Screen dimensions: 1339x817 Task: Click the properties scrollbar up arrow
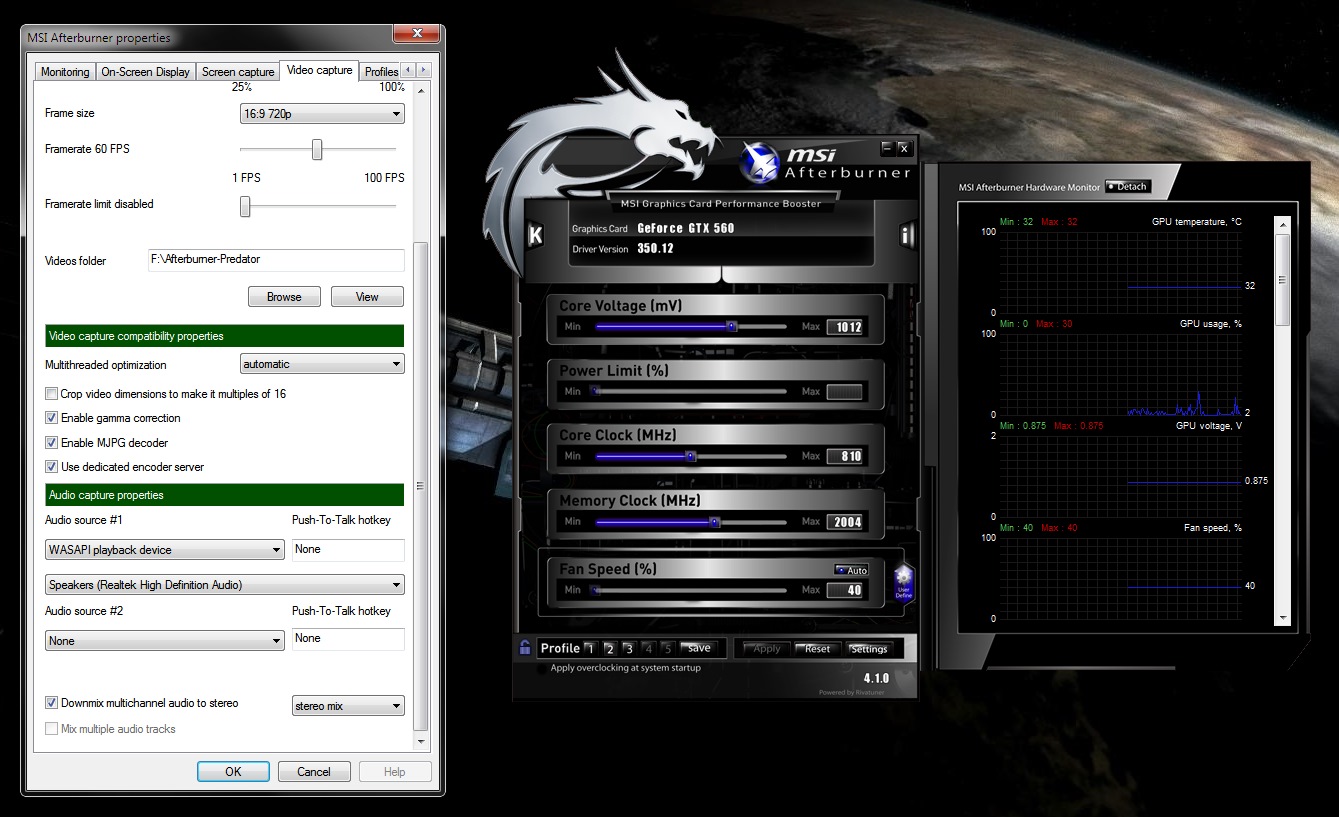(x=420, y=91)
